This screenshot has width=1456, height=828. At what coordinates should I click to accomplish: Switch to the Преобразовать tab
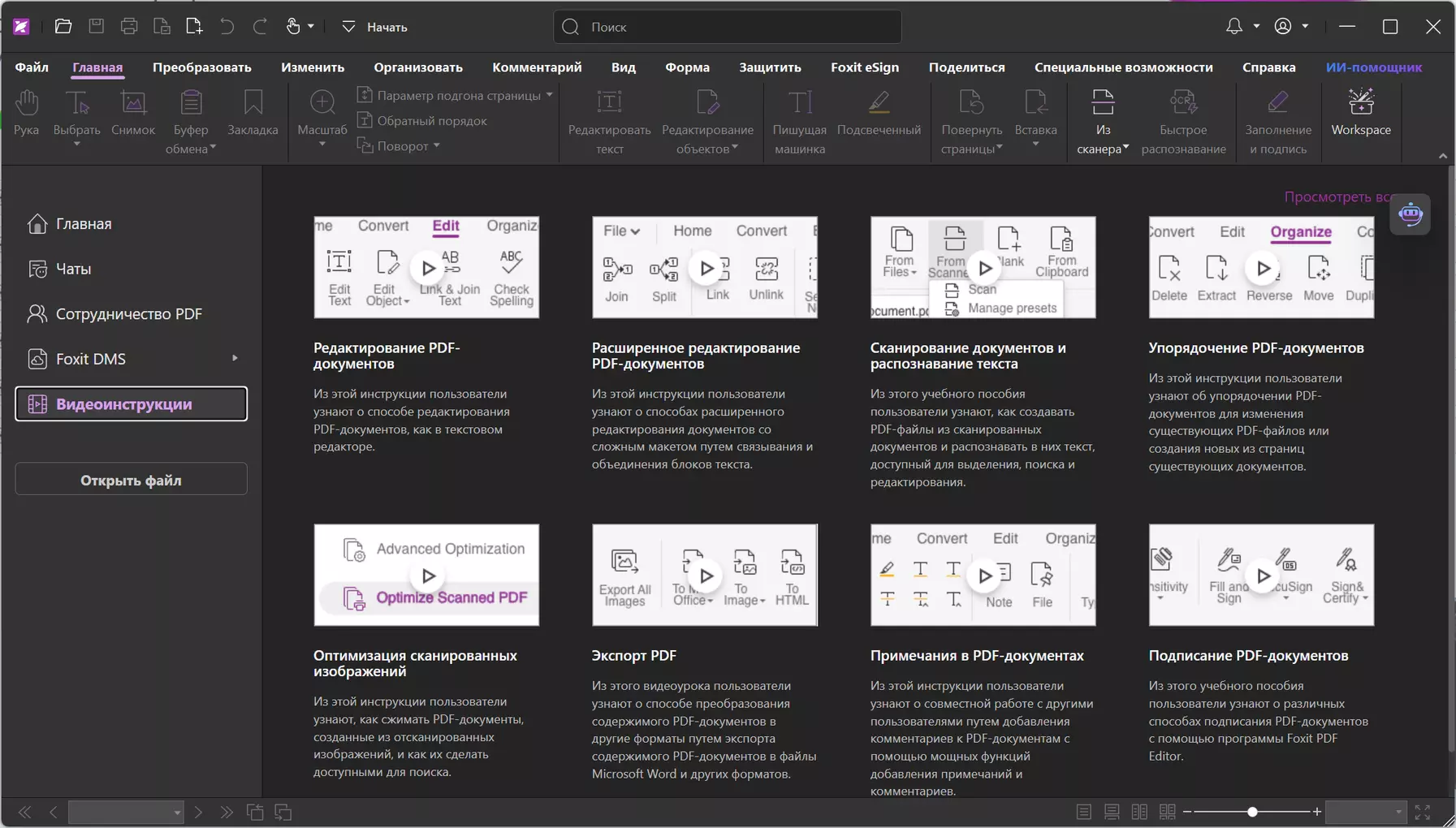click(202, 67)
